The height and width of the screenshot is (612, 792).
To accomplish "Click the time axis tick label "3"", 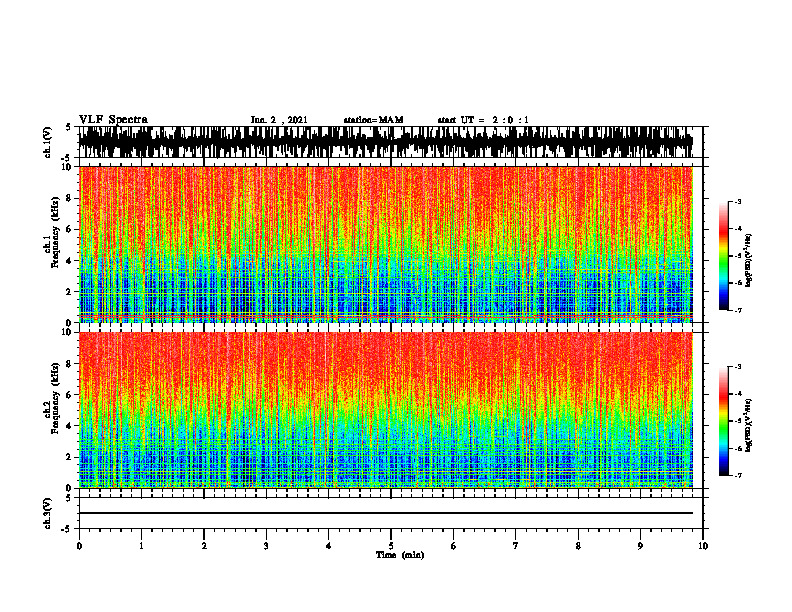I will point(266,546).
